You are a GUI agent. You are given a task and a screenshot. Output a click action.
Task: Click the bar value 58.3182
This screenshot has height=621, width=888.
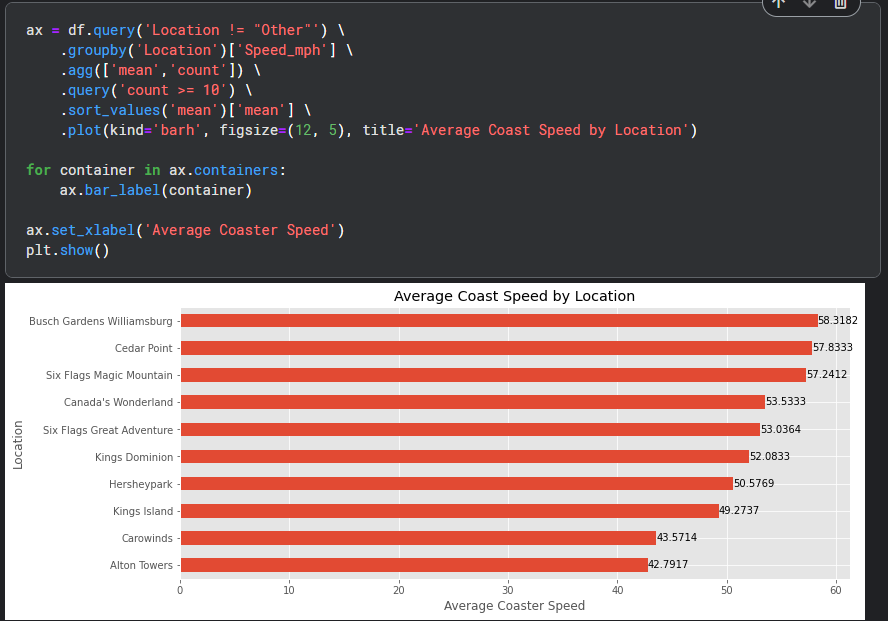point(838,320)
